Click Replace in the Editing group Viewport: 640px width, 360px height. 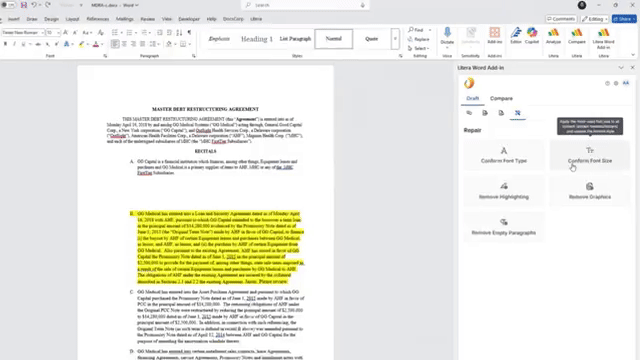[x=418, y=39]
